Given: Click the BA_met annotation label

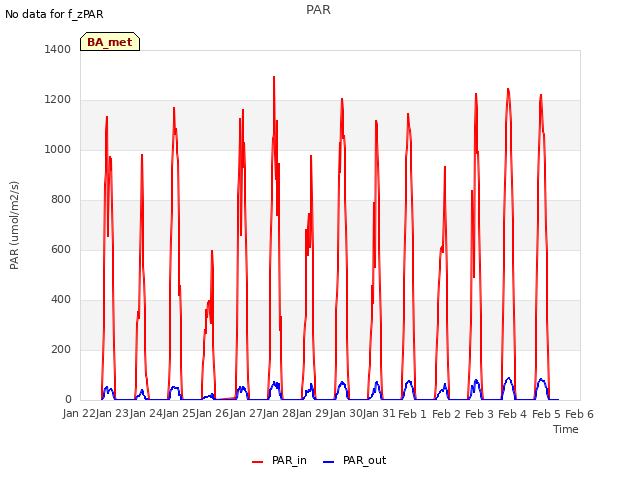Looking at the screenshot, I should [x=110, y=42].
